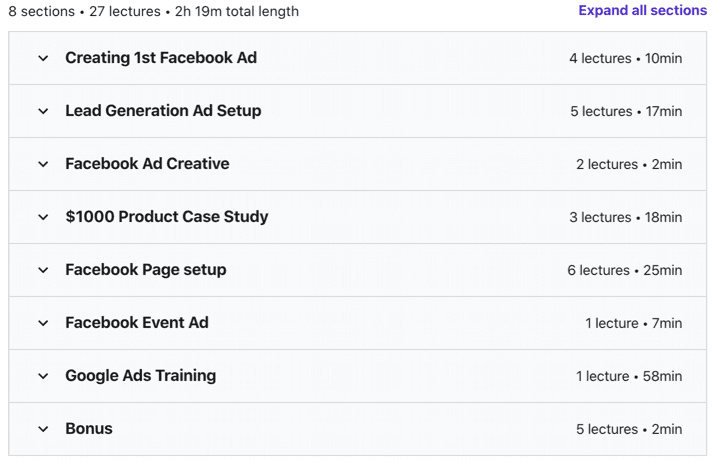Expand the Facebook Event Ad chevron
The image size is (713, 460).
coord(43,323)
